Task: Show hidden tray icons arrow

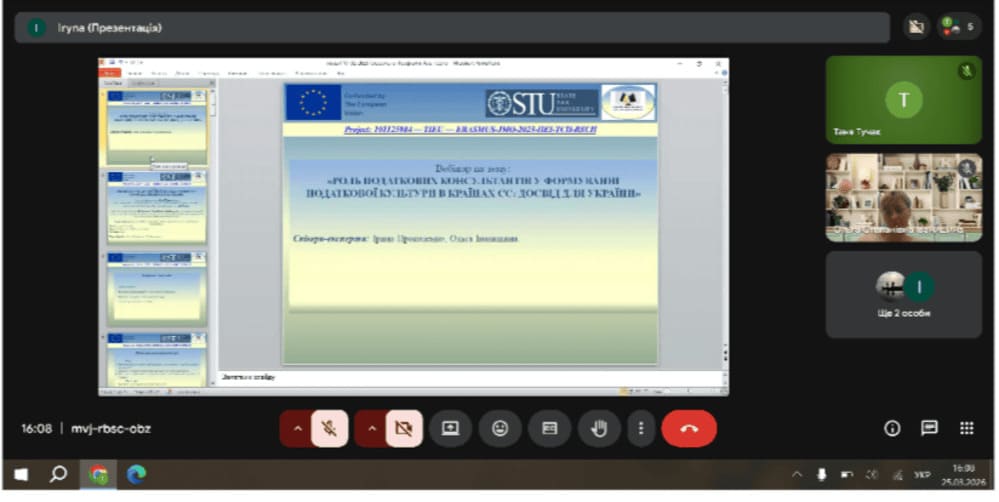Action: pos(796,475)
